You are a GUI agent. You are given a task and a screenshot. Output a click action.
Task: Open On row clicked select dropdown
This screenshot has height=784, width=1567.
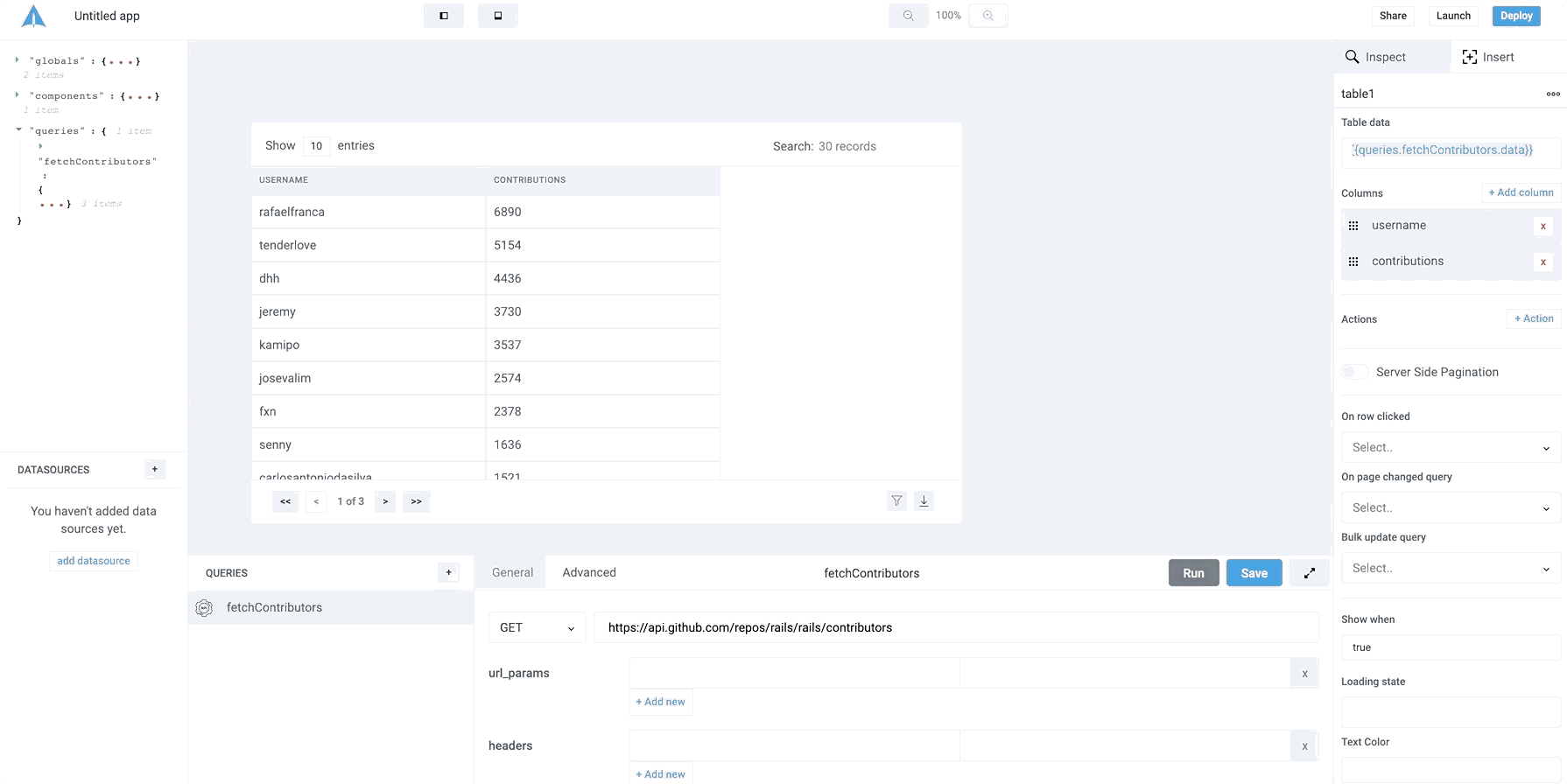(1451, 447)
